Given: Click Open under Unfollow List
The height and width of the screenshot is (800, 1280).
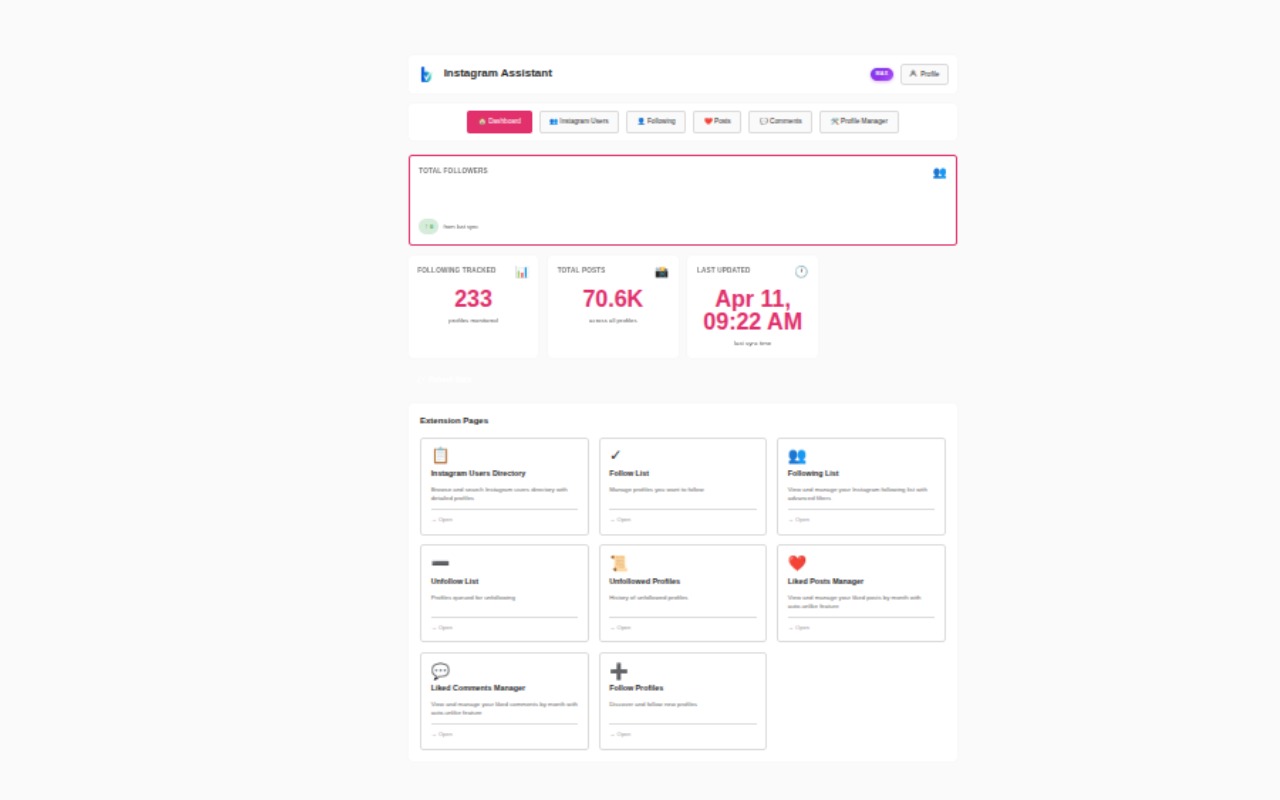Looking at the screenshot, I should point(442,628).
